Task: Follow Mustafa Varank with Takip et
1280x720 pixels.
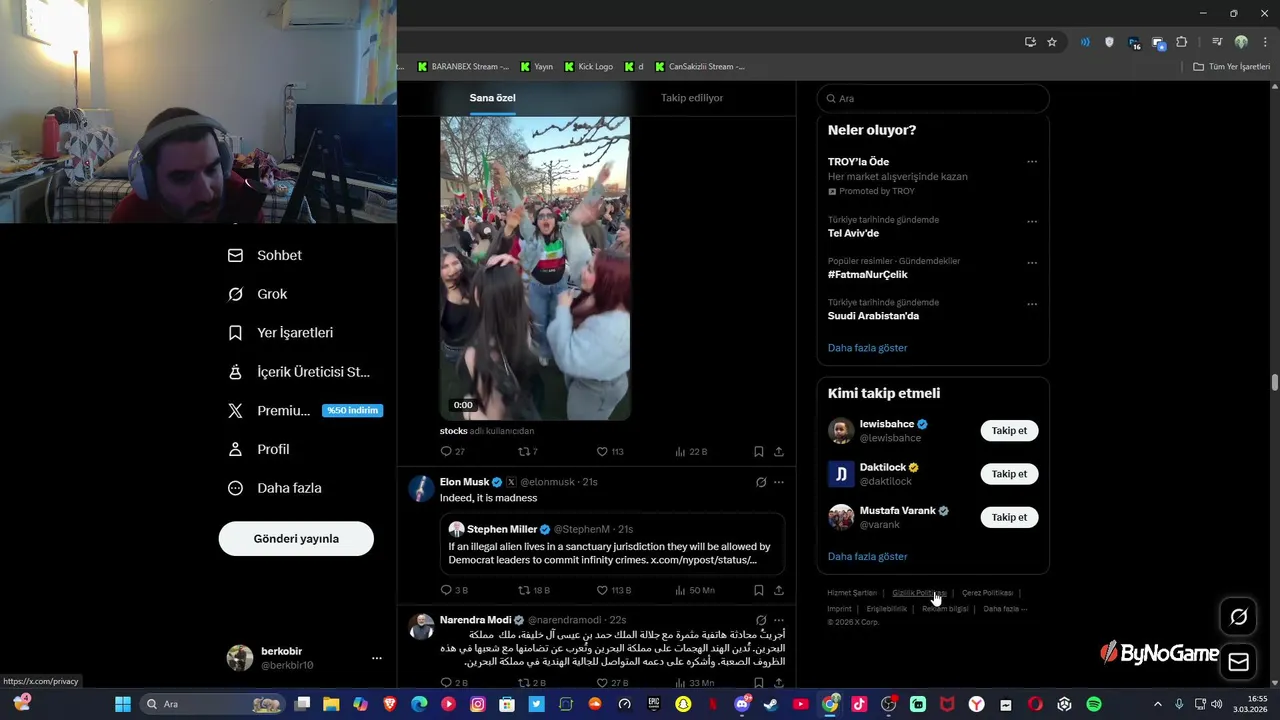Action: (1009, 517)
